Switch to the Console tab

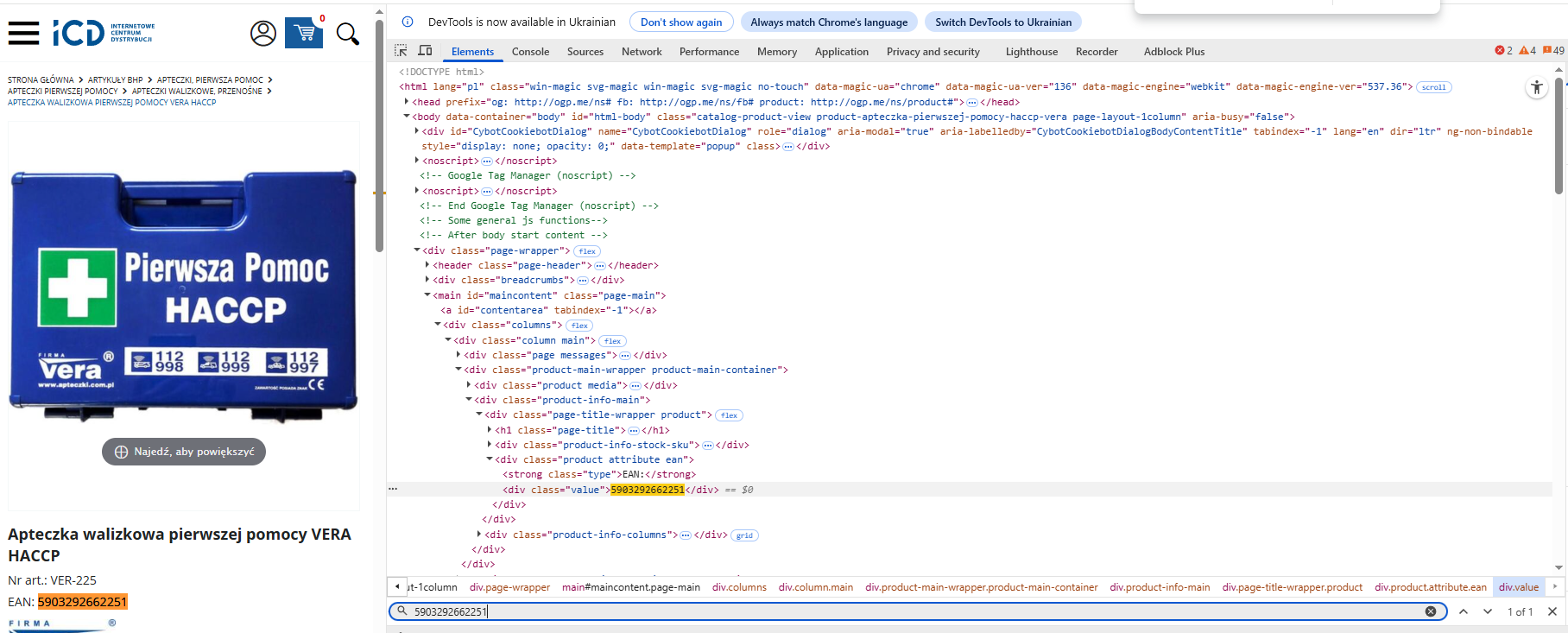pos(530,52)
